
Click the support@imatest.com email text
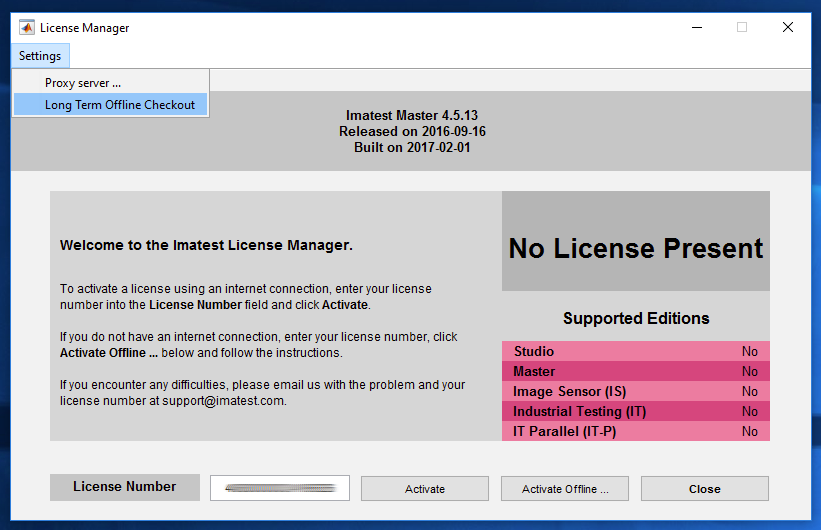(x=224, y=401)
